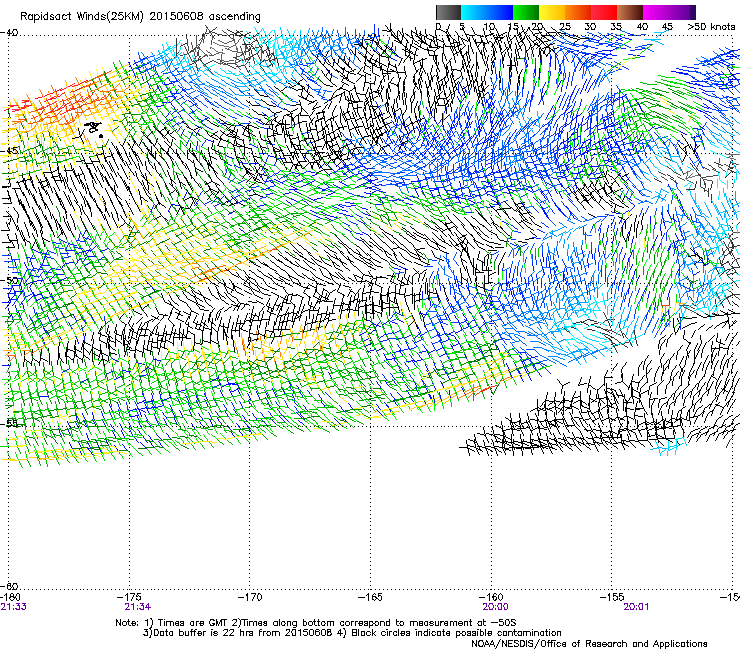Click the '20:00' pass time label
Image resolution: width=740 pixels, height=650 pixels.
pyautogui.click(x=495, y=607)
